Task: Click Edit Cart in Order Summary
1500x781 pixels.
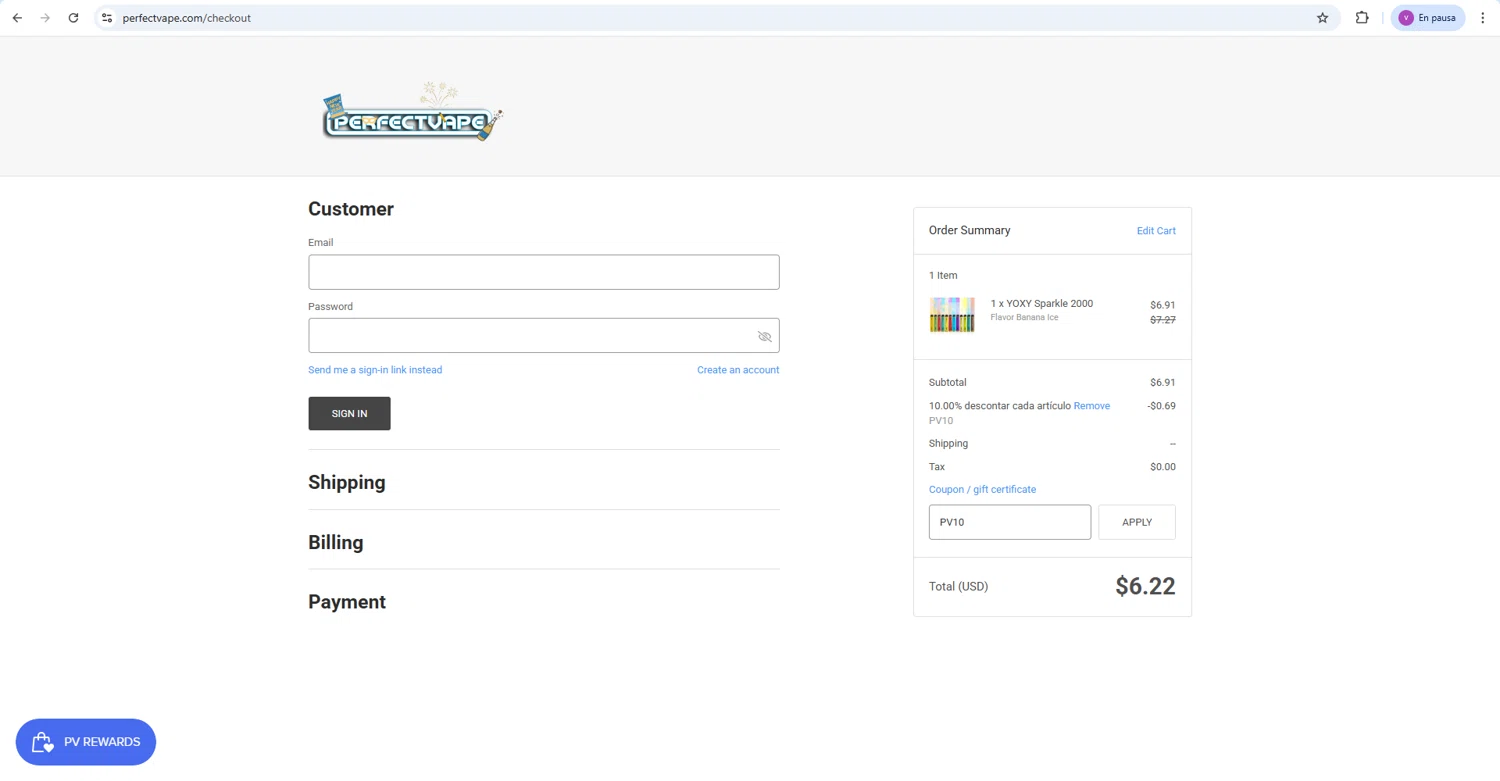Action: [x=1156, y=231]
